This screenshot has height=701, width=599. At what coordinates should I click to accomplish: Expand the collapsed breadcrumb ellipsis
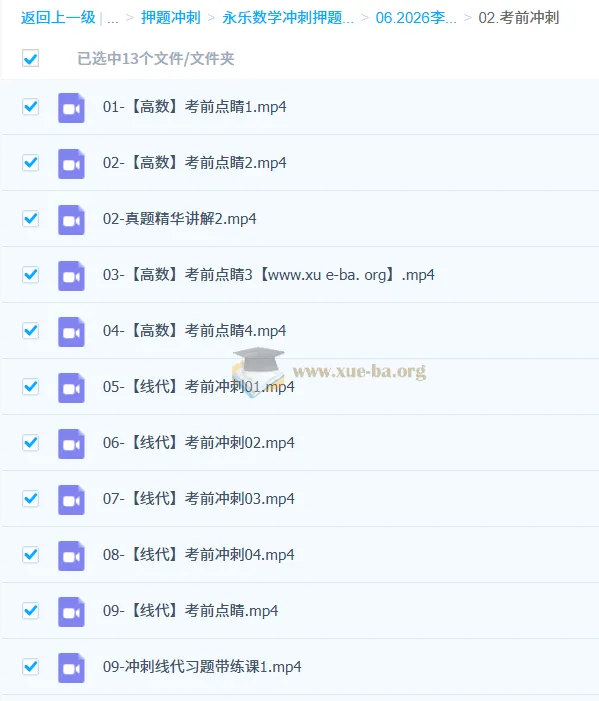[x=113, y=18]
